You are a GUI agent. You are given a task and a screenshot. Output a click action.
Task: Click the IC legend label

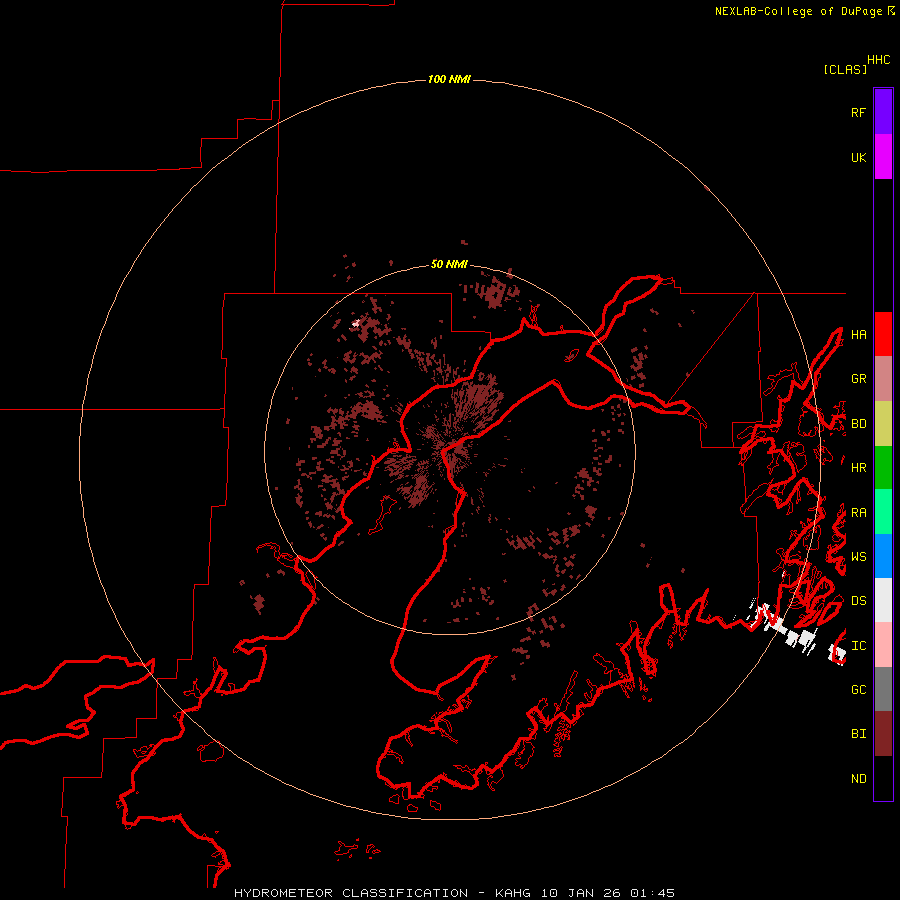858,646
